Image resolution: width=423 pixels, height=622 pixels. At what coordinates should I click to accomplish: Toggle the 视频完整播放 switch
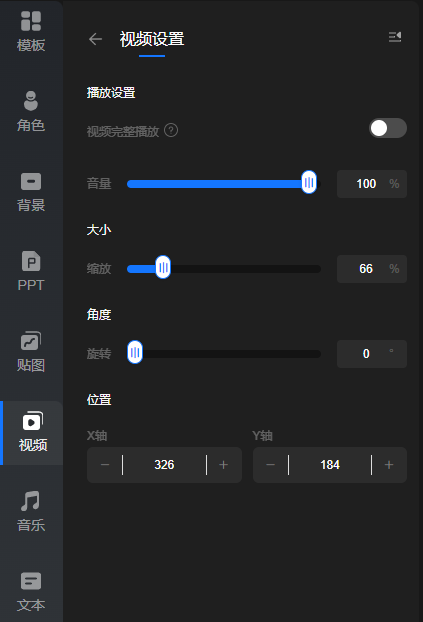tap(388, 128)
